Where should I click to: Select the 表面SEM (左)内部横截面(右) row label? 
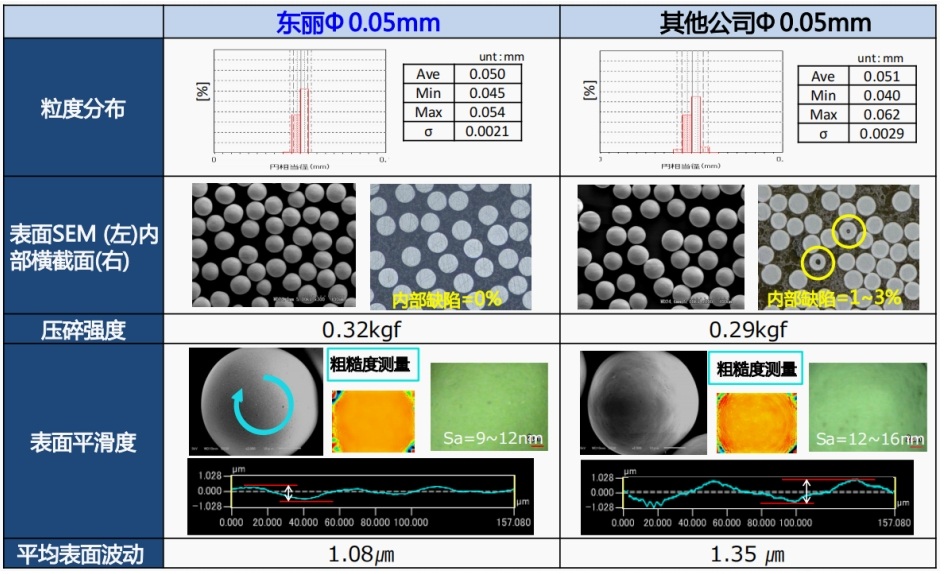pyautogui.click(x=84, y=247)
